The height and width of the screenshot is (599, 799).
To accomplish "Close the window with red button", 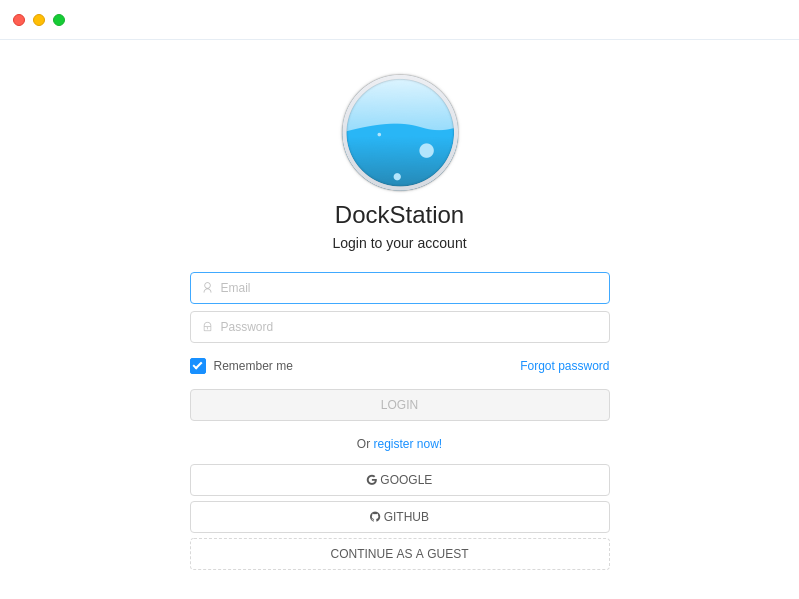I will 19,20.
